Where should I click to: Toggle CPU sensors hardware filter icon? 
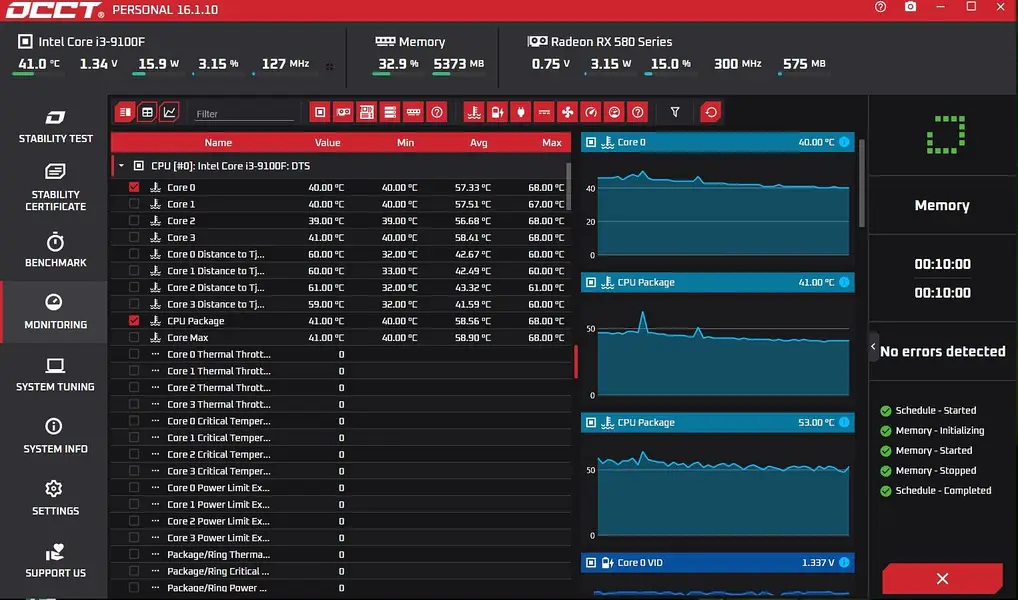click(320, 112)
